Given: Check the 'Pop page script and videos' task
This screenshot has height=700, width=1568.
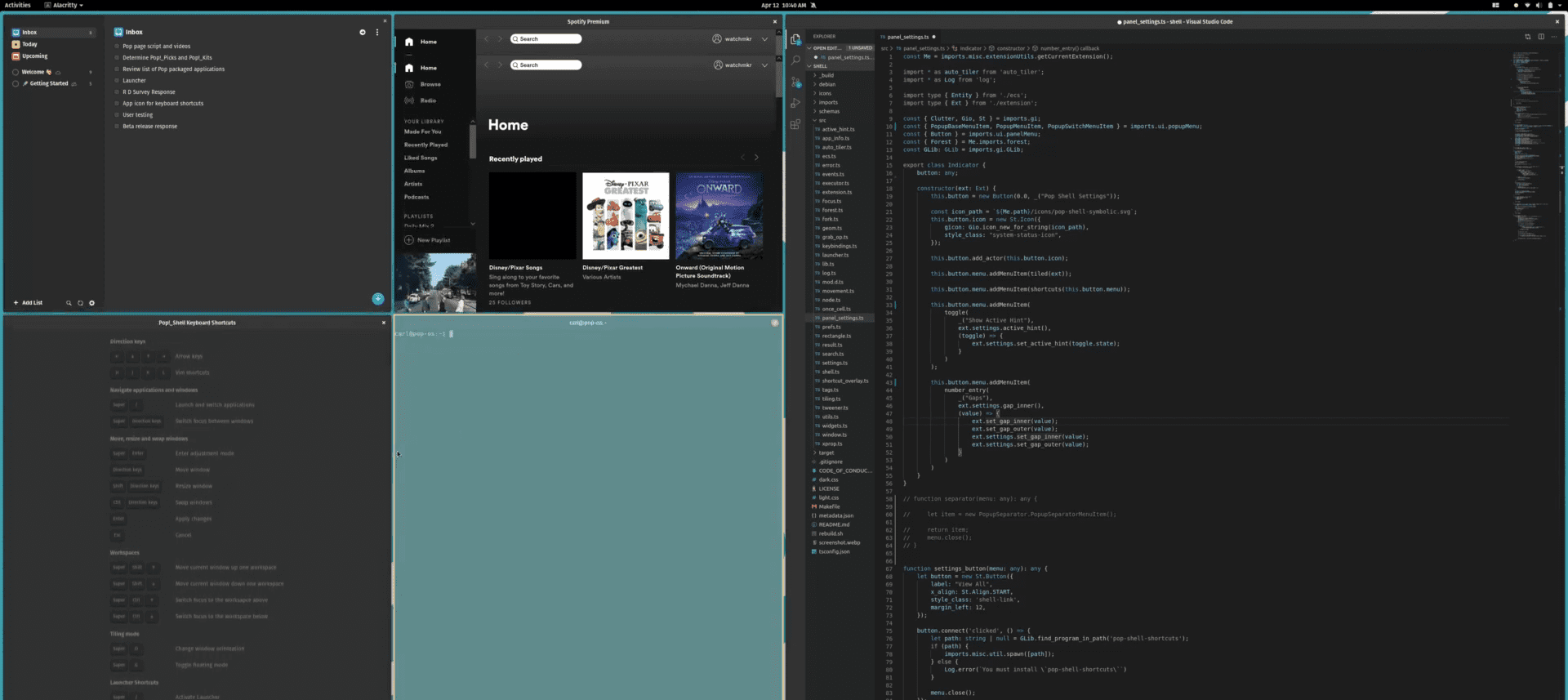Looking at the screenshot, I should pos(118,47).
